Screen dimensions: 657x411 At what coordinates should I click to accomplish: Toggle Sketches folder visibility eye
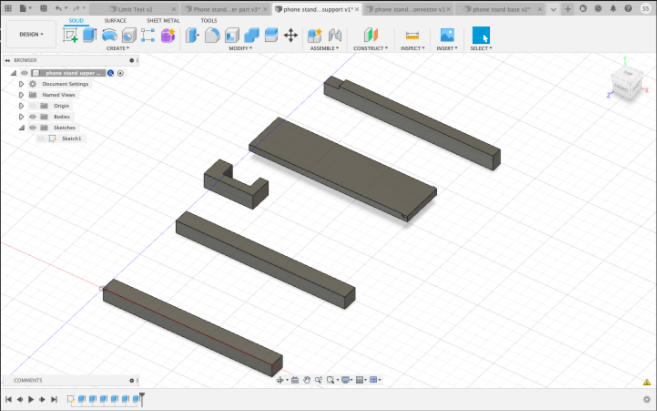(x=33, y=127)
